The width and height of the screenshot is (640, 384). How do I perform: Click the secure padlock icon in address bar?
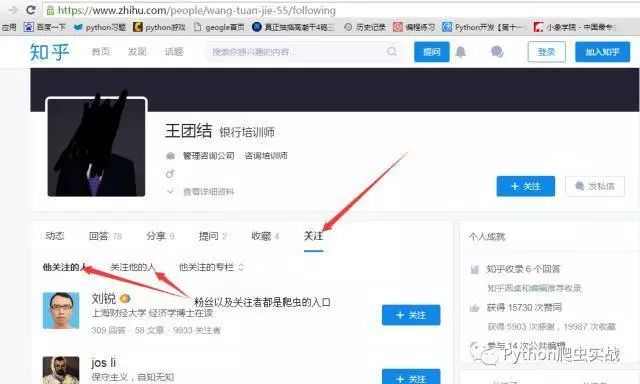pyautogui.click(x=50, y=10)
